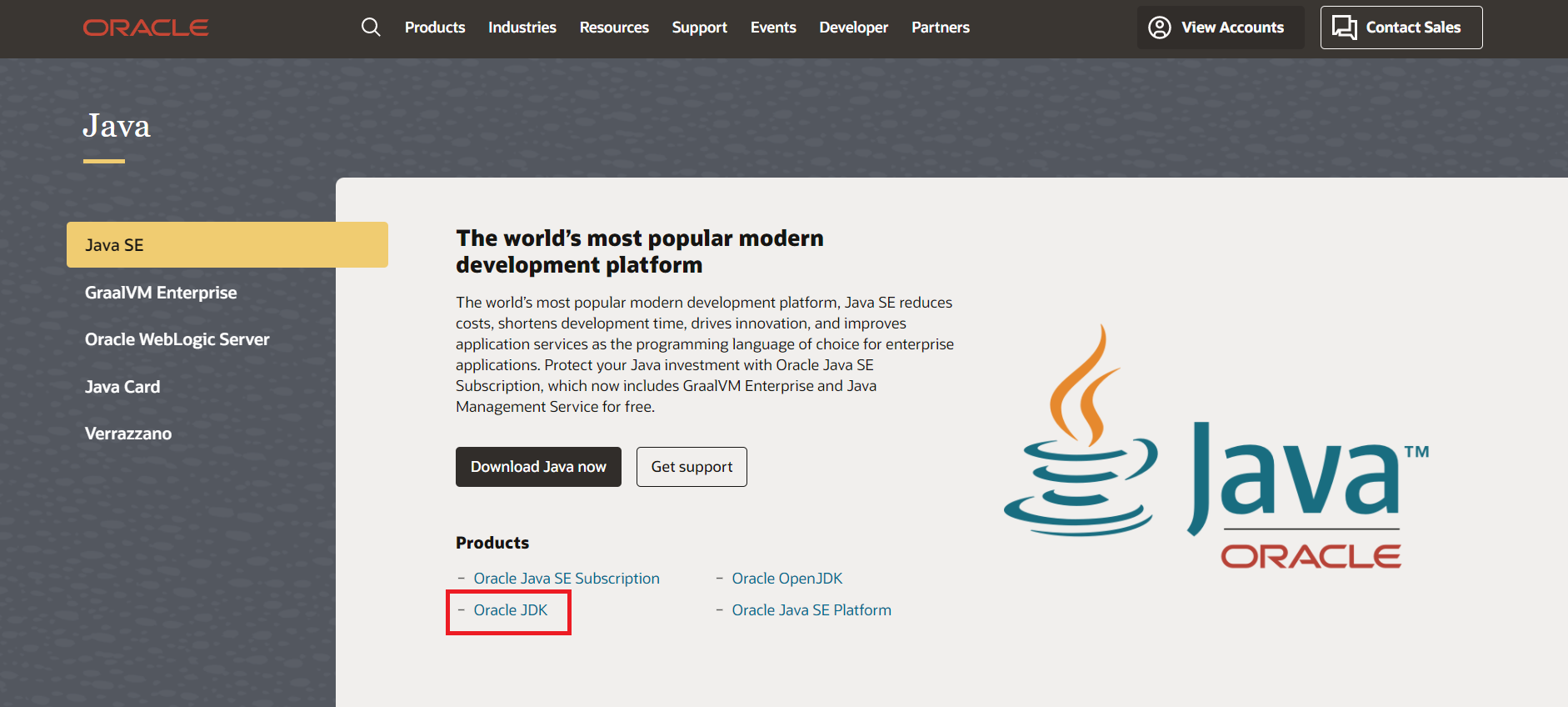Open the Oracle OpenJDK link
Viewport: 1568px width, 707px height.
tap(787, 579)
